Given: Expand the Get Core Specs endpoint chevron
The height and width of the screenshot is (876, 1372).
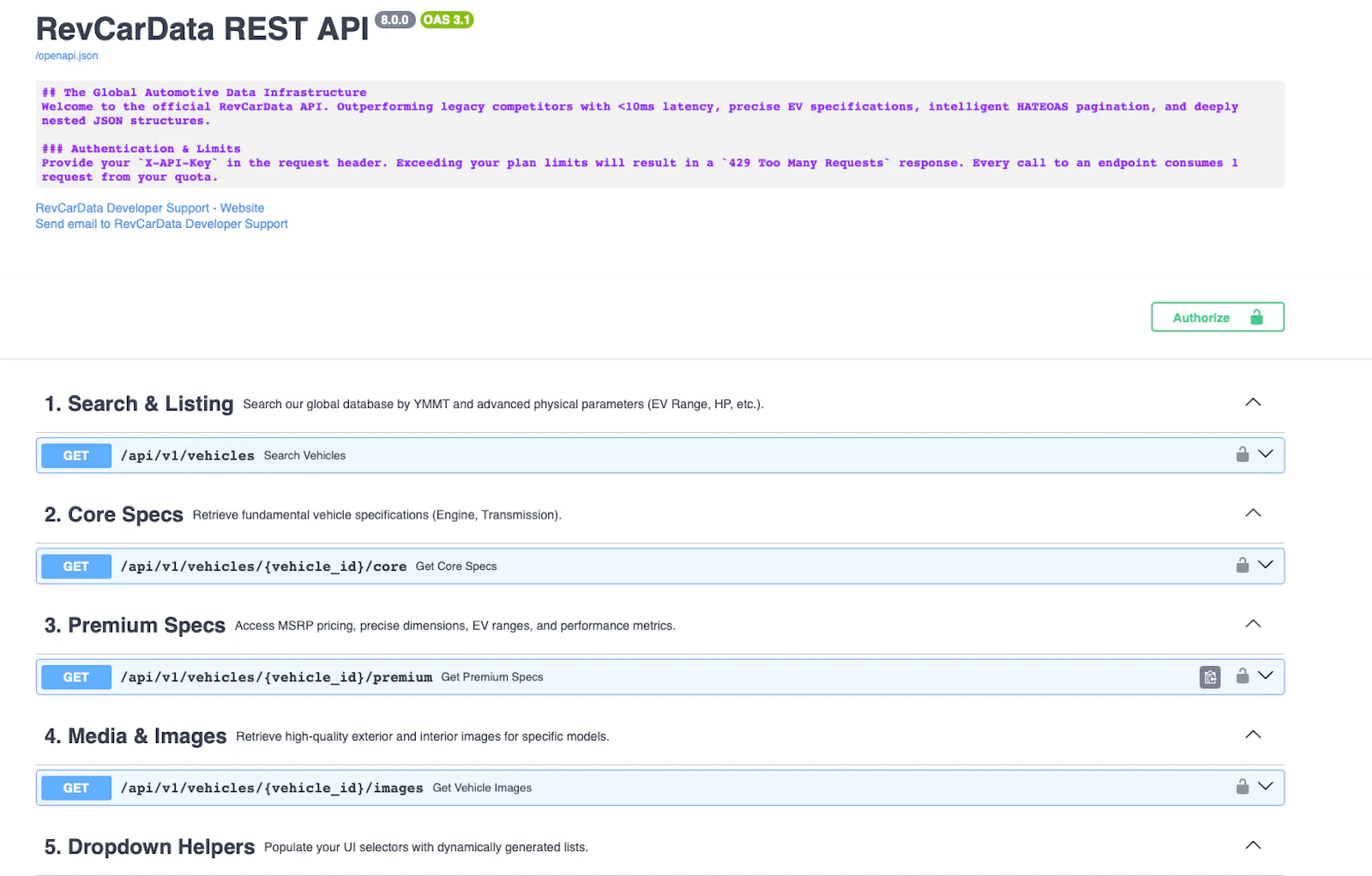Looking at the screenshot, I should pos(1266,565).
